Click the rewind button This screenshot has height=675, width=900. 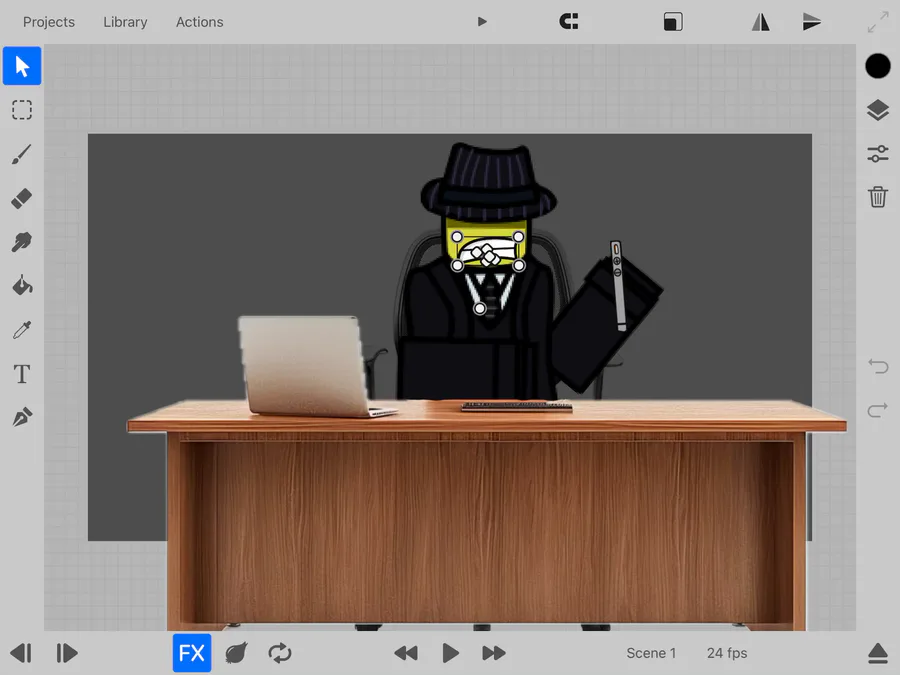(406, 653)
